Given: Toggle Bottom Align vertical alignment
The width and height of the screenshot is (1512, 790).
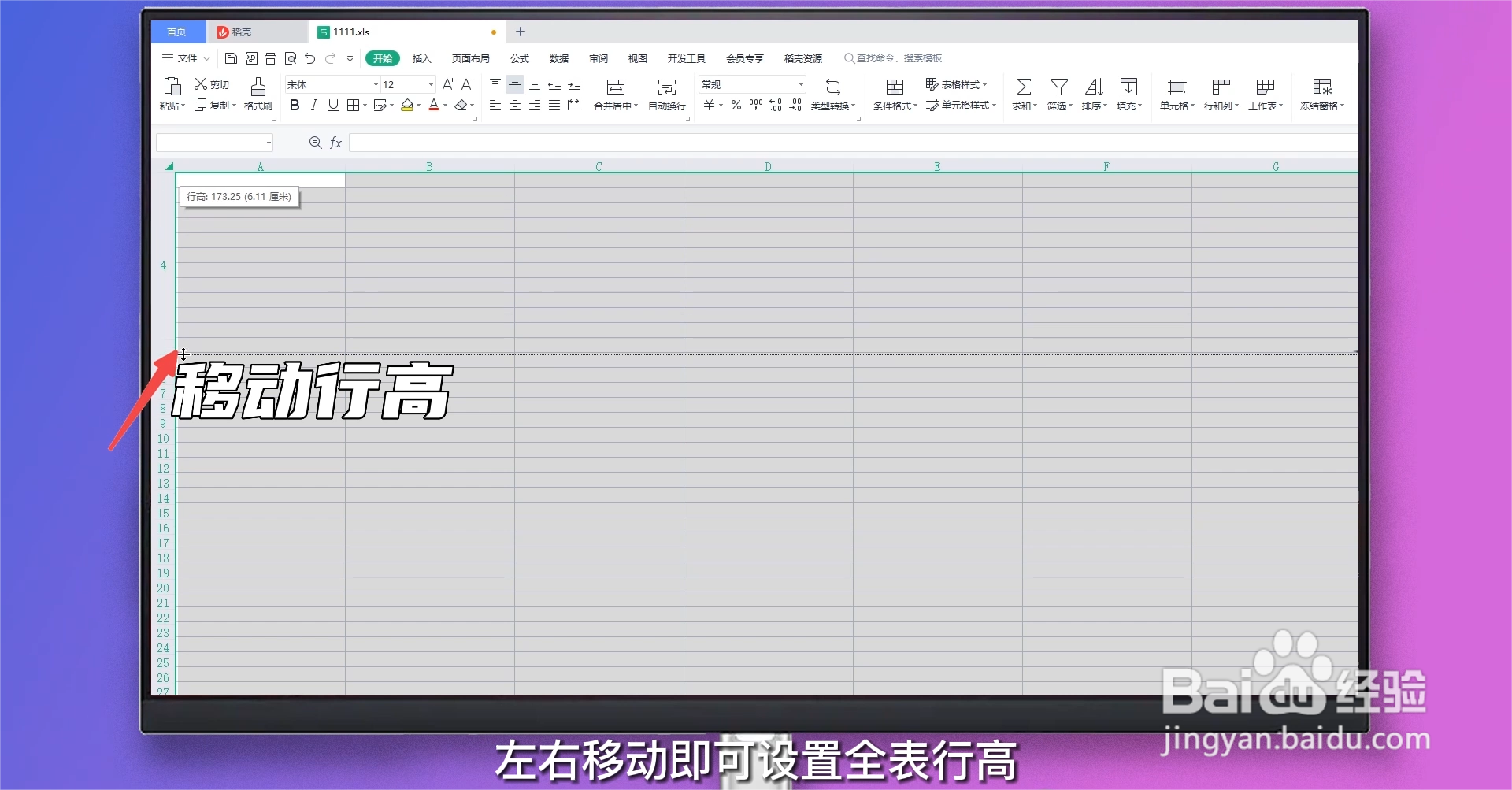Looking at the screenshot, I should click(x=535, y=84).
